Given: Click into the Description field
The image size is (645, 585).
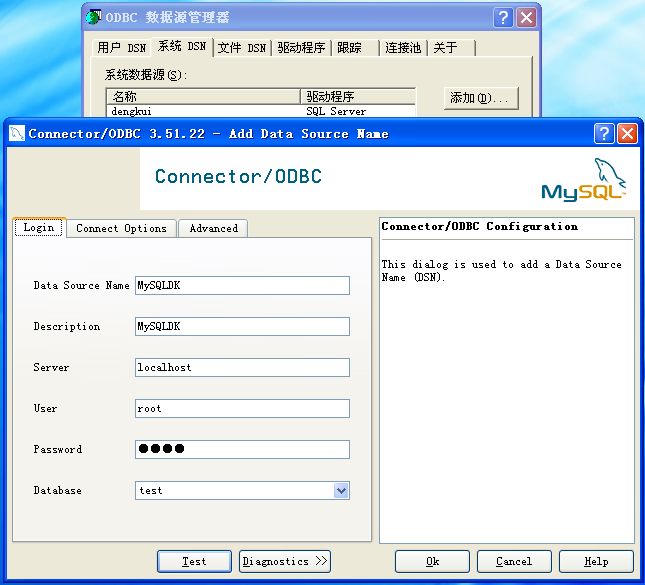Looking at the screenshot, I should 242,326.
